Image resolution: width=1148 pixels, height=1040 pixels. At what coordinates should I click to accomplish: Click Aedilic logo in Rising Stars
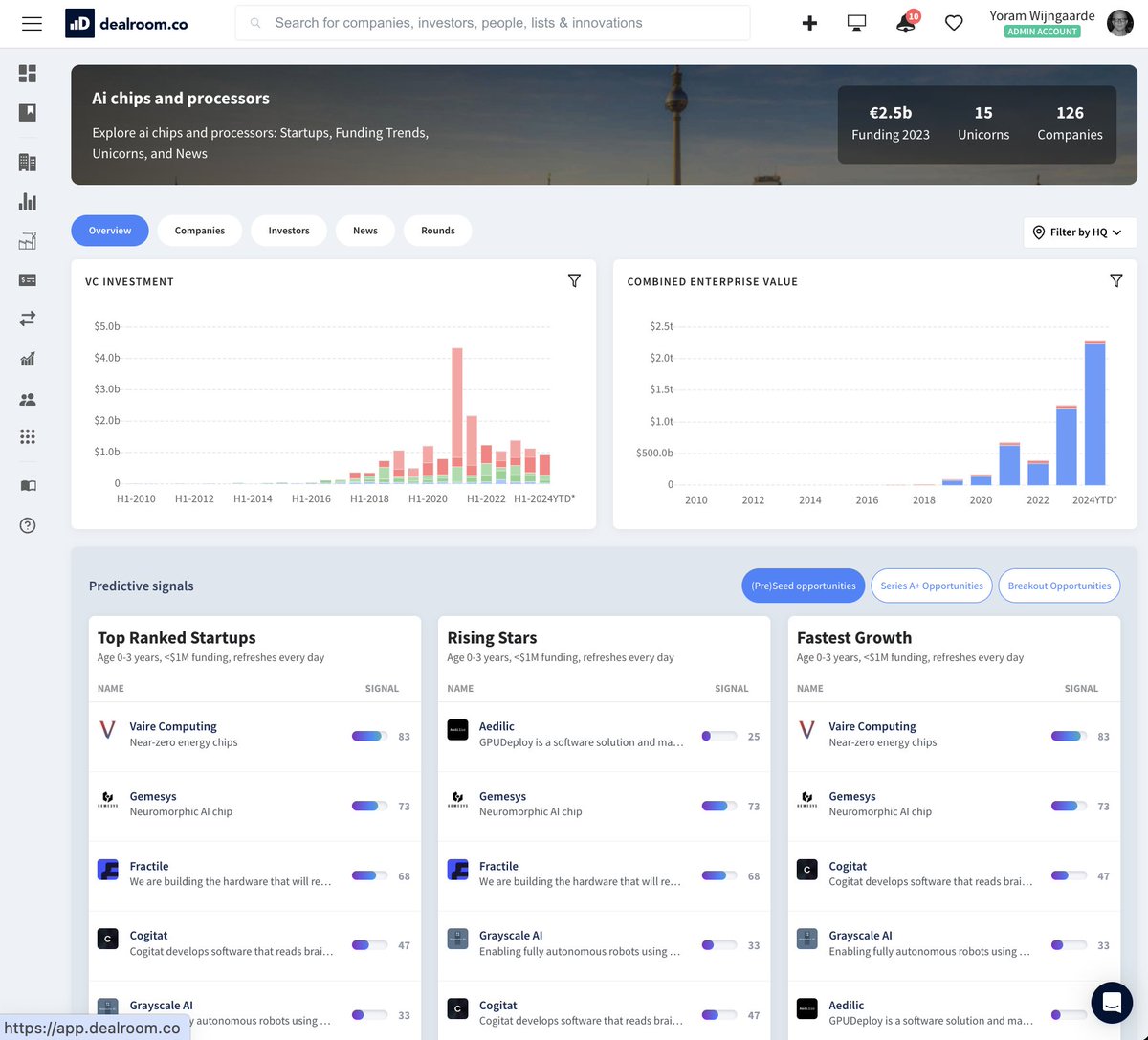click(457, 730)
